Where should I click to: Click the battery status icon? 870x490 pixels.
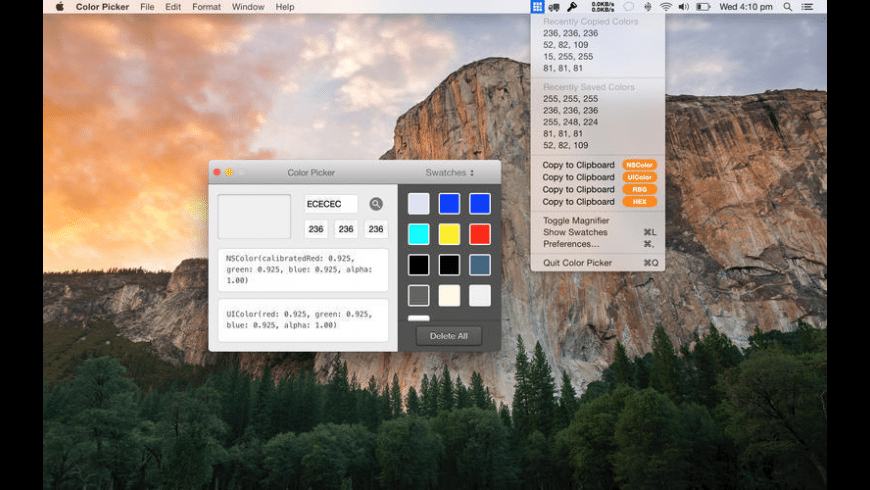click(703, 7)
